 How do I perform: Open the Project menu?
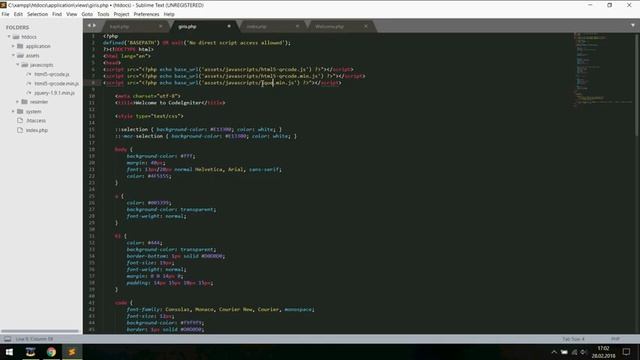(x=121, y=14)
